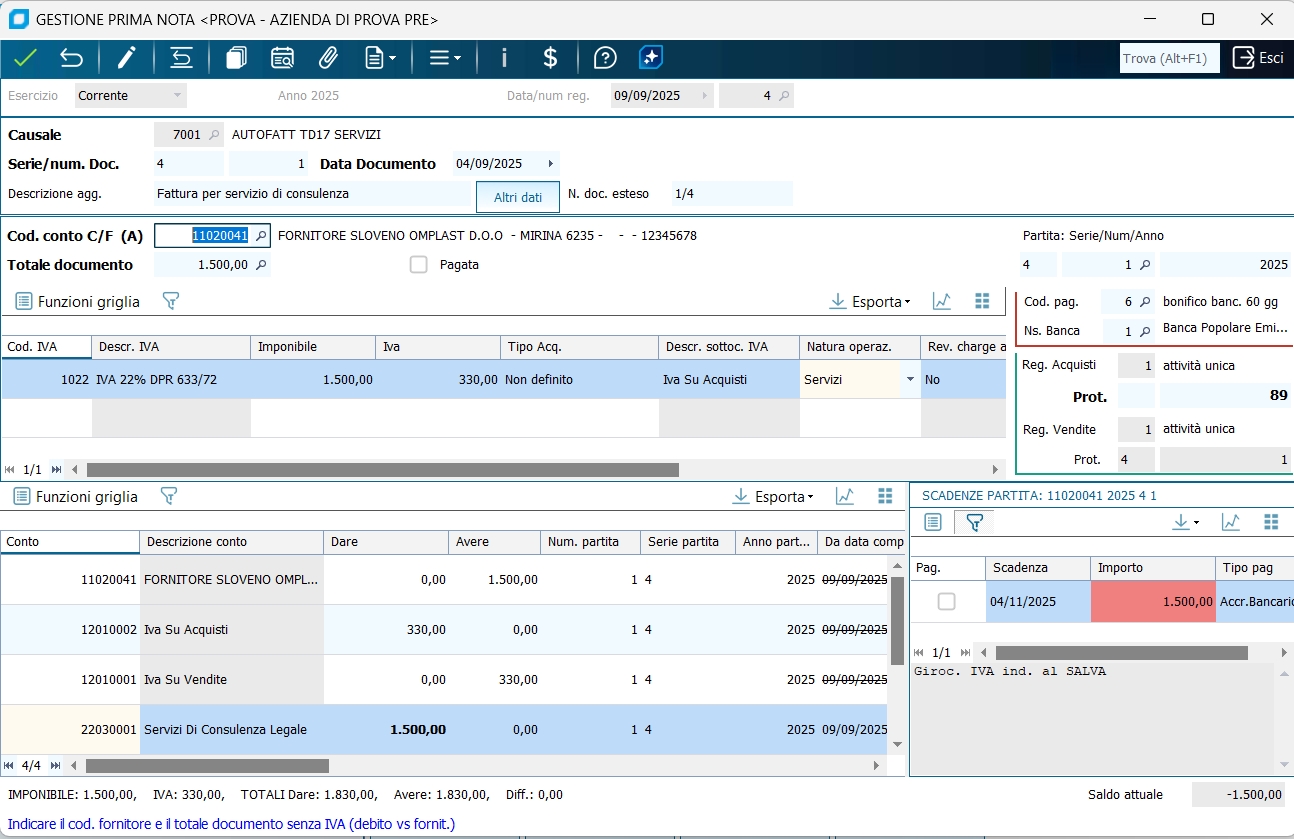Click the filter icon in IVA grid
This screenshot has height=839, width=1294.
click(x=170, y=301)
